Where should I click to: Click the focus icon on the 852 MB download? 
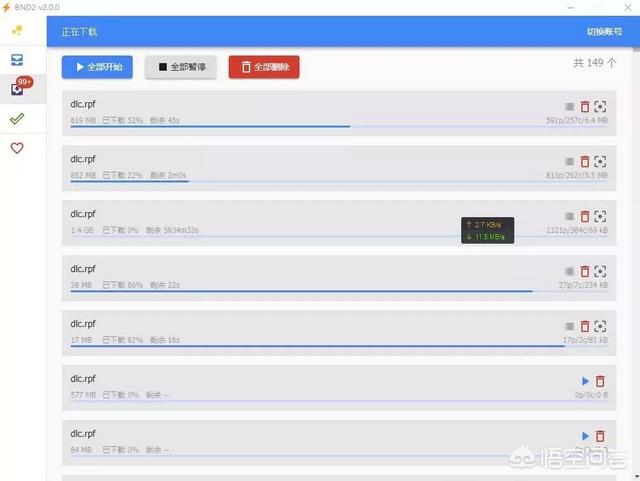(600, 161)
